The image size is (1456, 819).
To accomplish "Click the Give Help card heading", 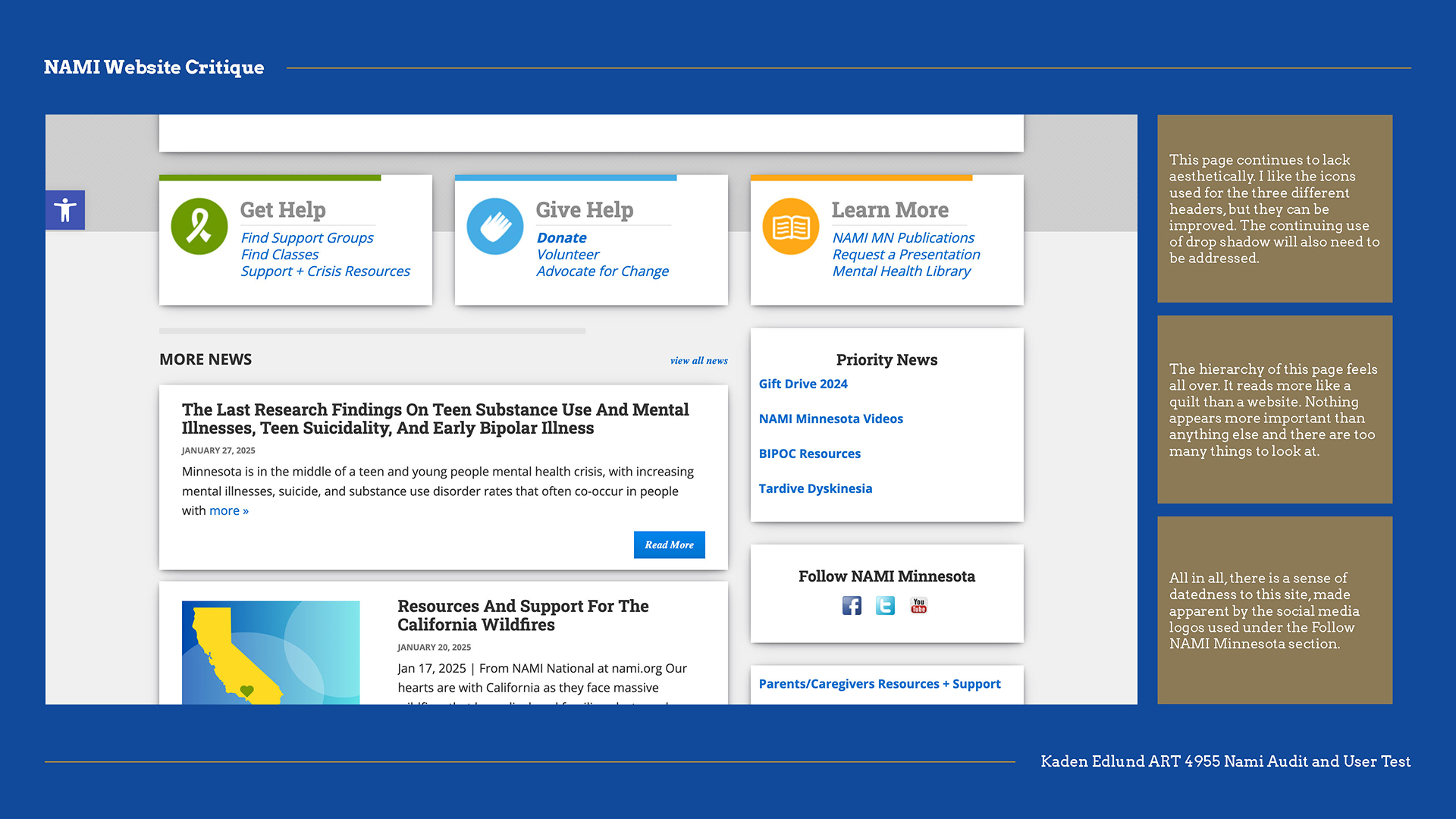I will coord(585,209).
